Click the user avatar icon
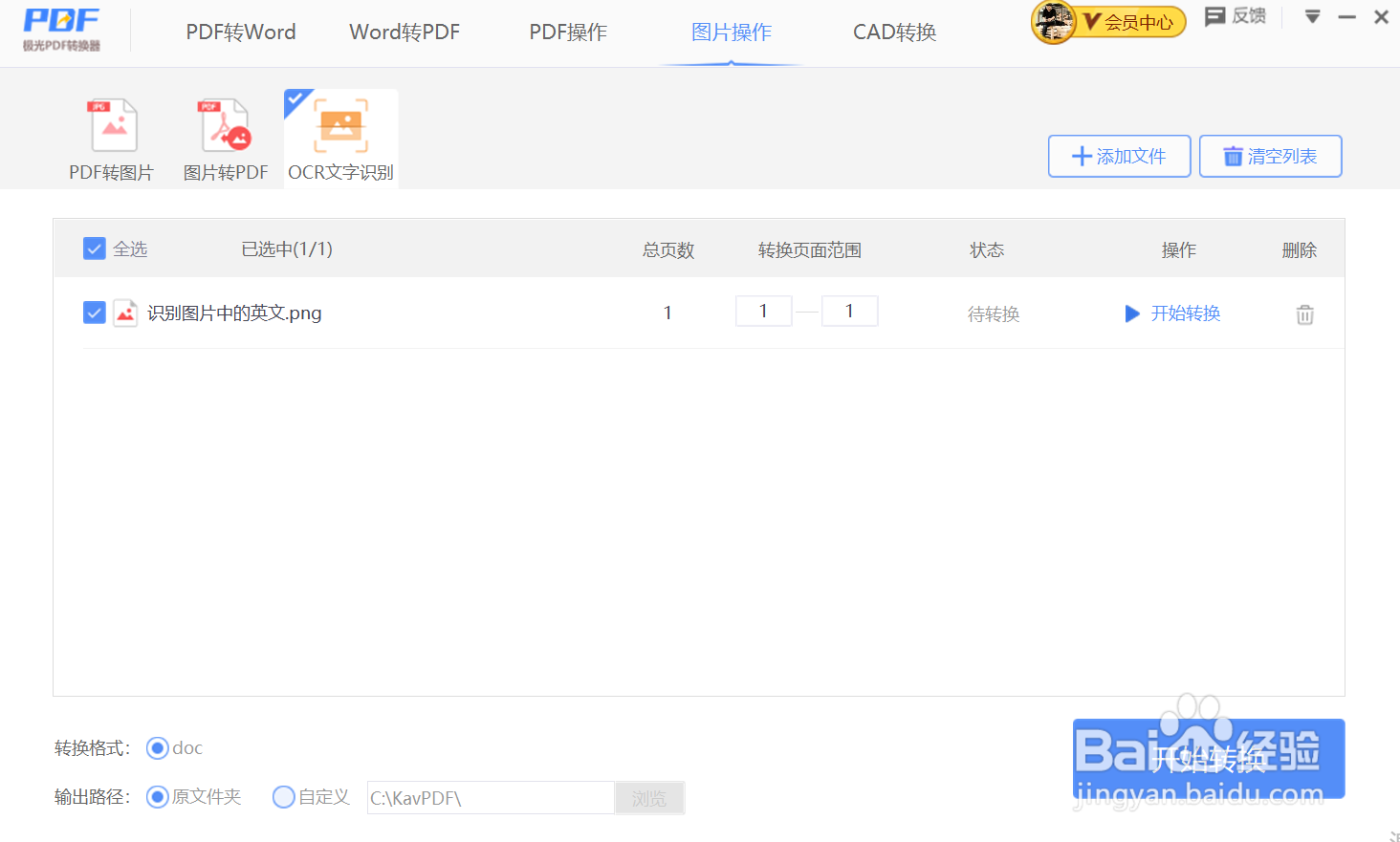This screenshot has height=842, width=1400. 1053,22
